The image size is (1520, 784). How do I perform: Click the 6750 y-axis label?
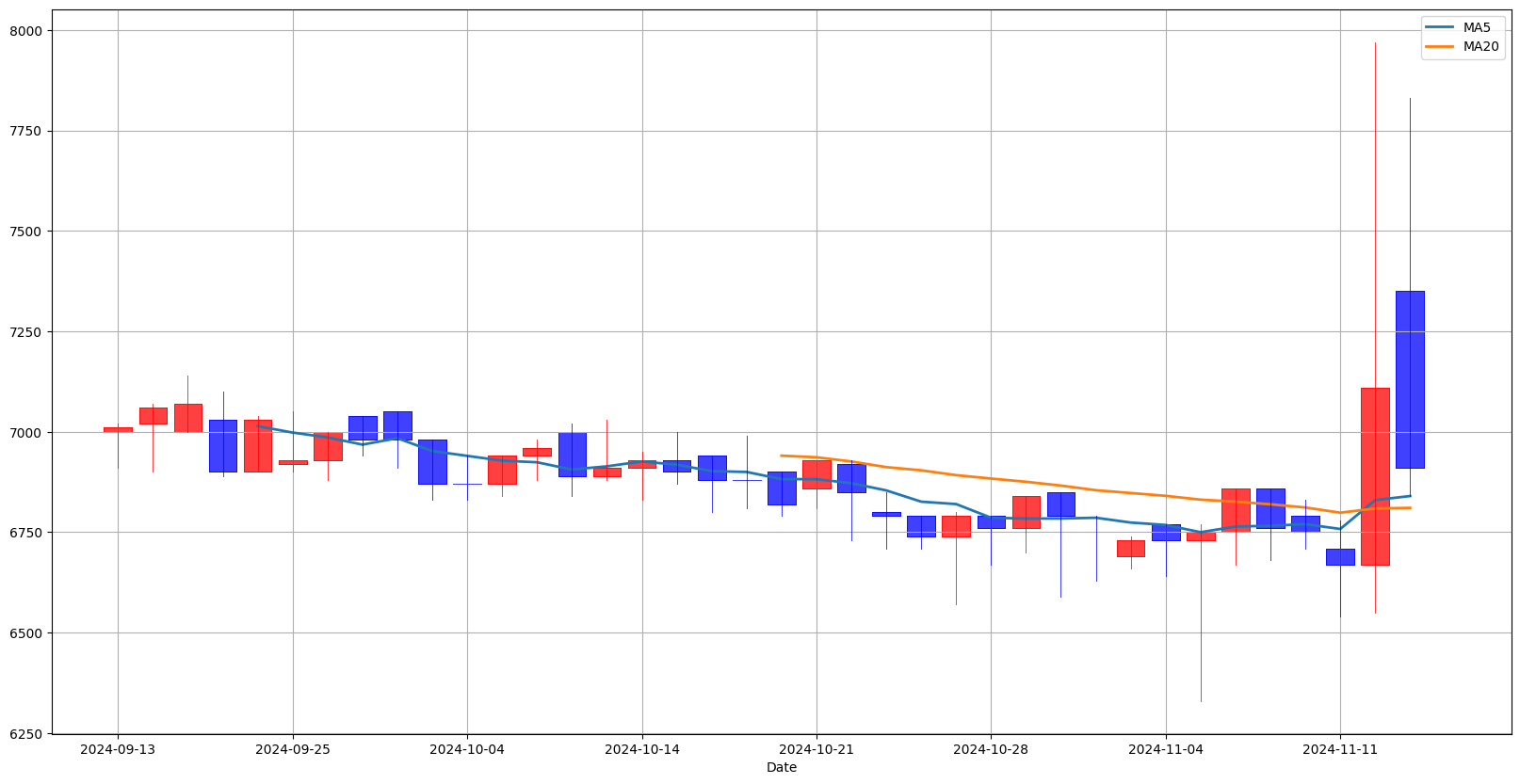tap(25, 533)
